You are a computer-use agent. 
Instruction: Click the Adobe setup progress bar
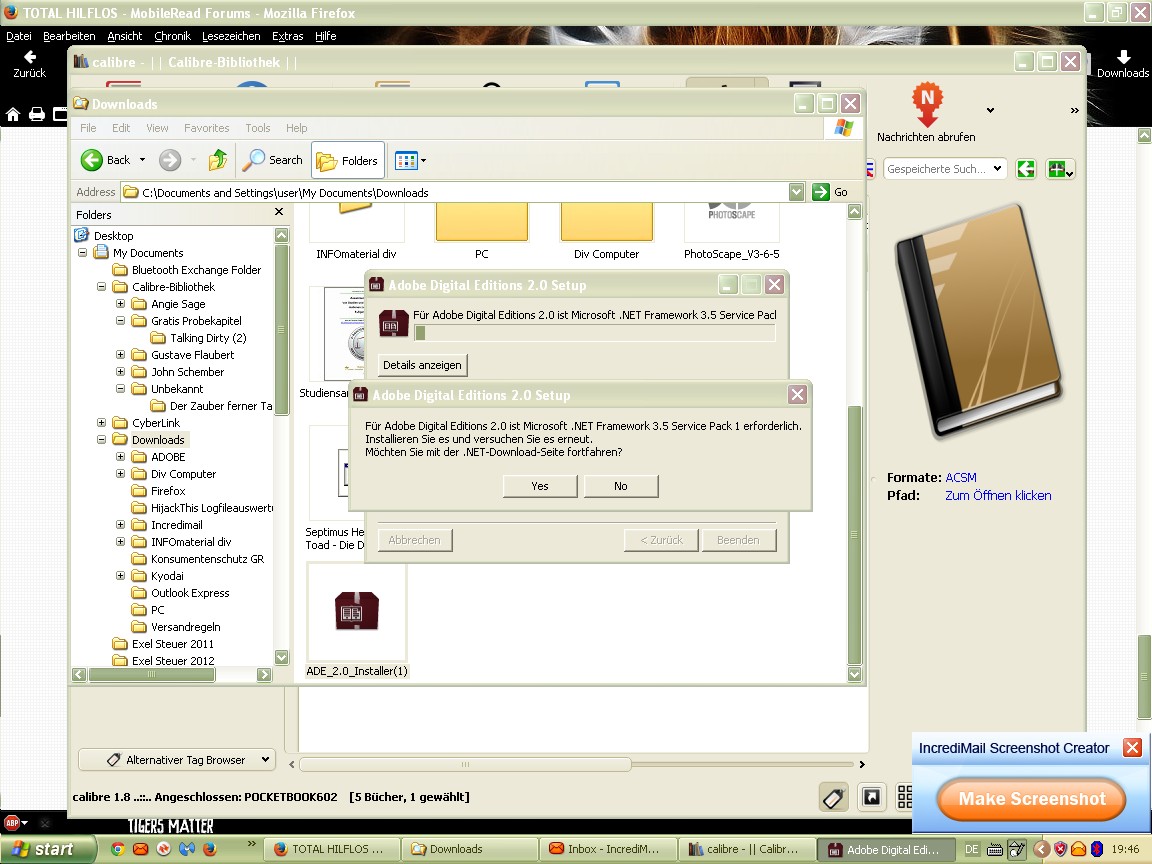[x=594, y=333]
